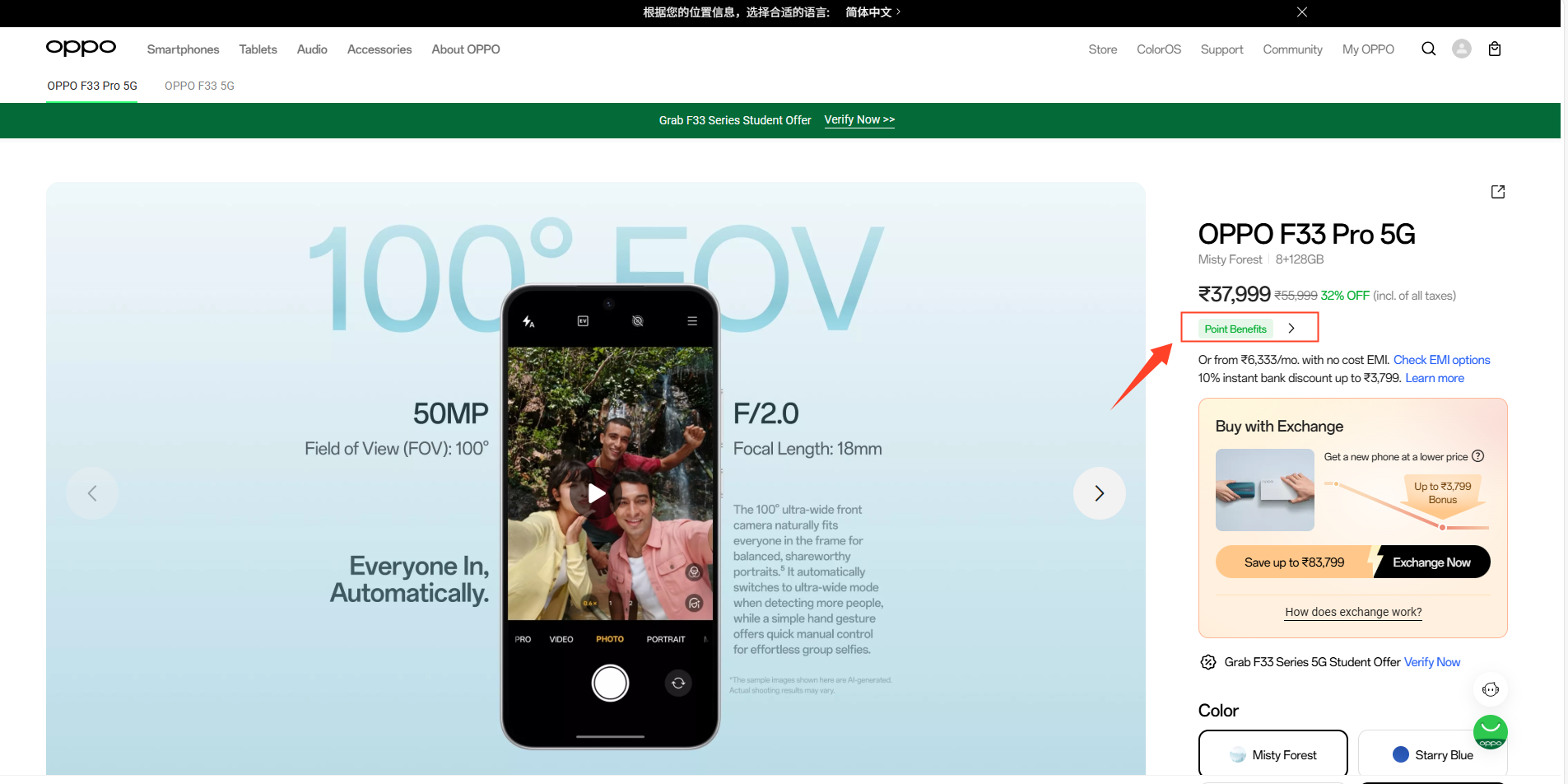
Task: Open the search icon in header
Action: click(1428, 49)
